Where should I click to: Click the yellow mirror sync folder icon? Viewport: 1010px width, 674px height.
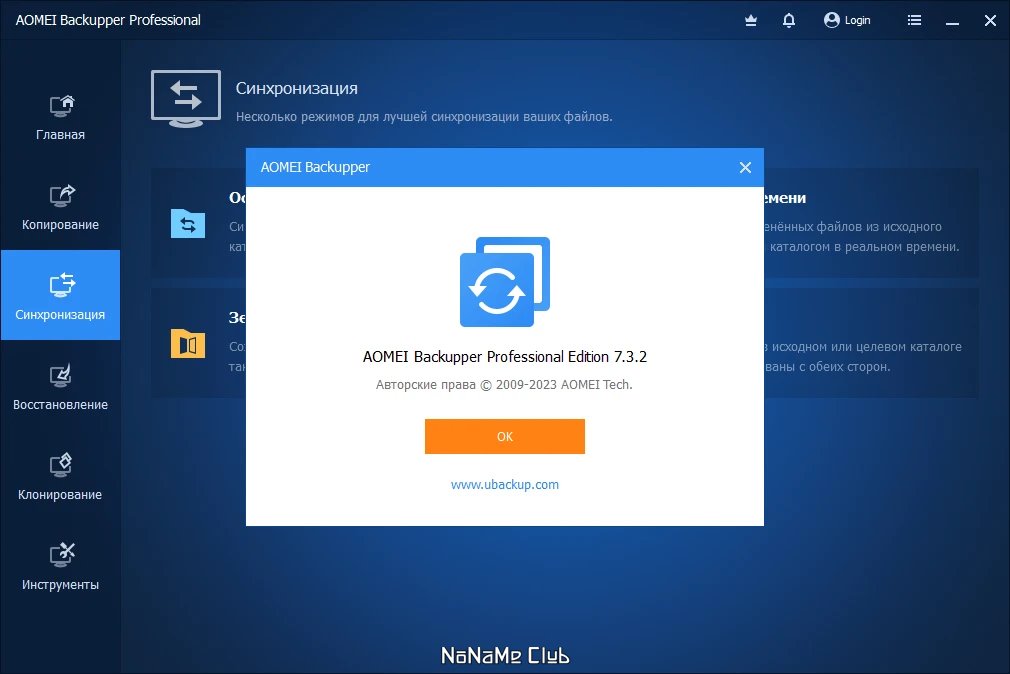click(x=188, y=343)
